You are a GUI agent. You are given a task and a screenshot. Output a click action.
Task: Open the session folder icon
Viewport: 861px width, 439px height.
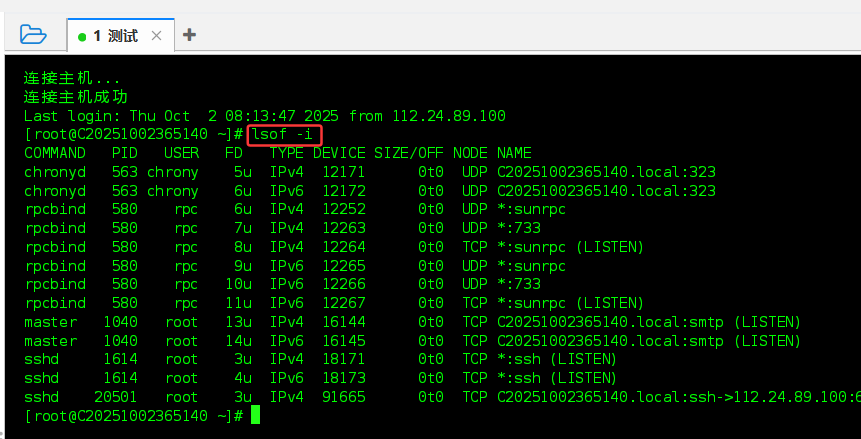[33, 35]
